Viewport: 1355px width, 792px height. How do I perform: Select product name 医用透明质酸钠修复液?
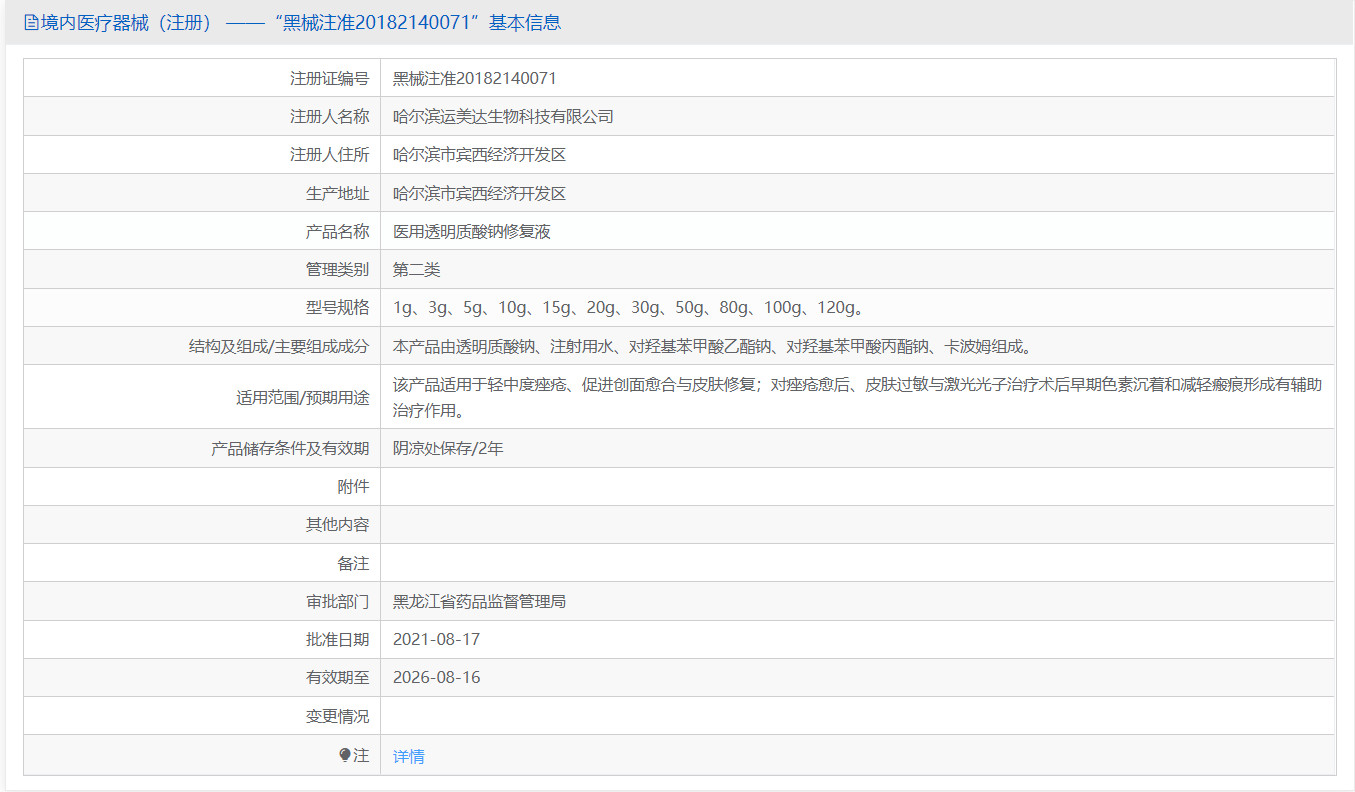(x=472, y=231)
